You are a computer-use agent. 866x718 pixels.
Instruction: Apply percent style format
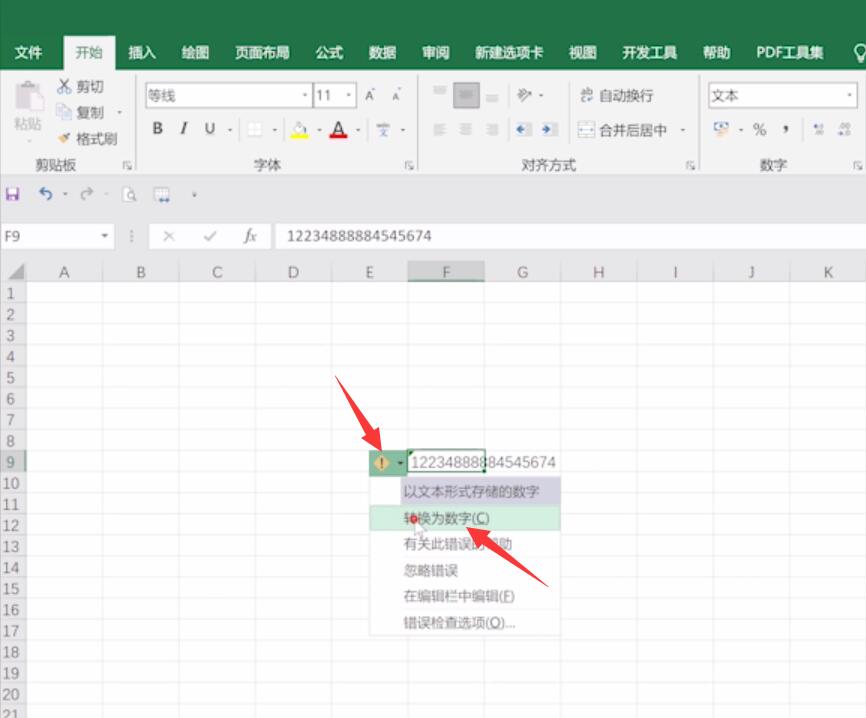[x=760, y=130]
